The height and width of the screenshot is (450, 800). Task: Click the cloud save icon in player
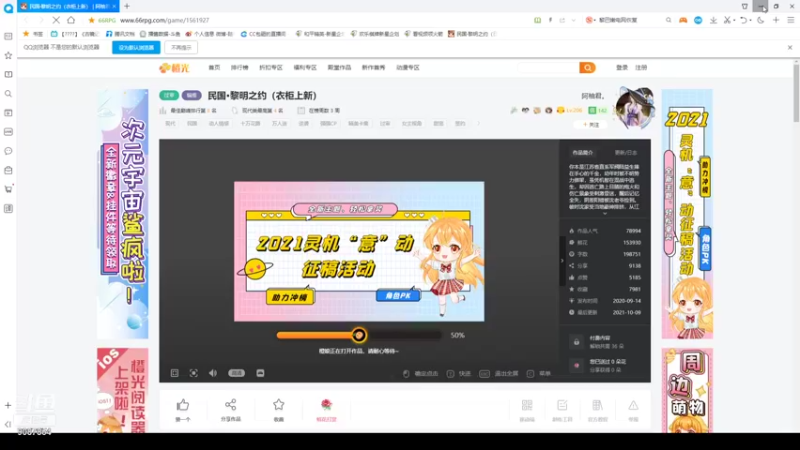point(260,373)
